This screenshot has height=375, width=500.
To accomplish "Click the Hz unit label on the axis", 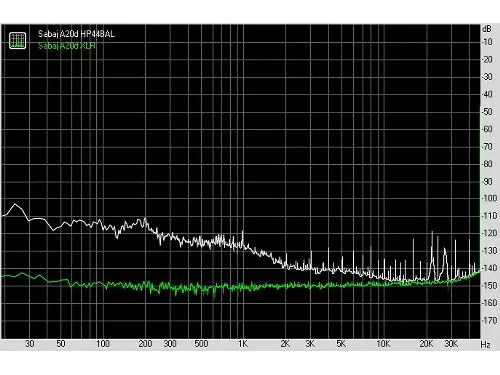I will tap(486, 344).
